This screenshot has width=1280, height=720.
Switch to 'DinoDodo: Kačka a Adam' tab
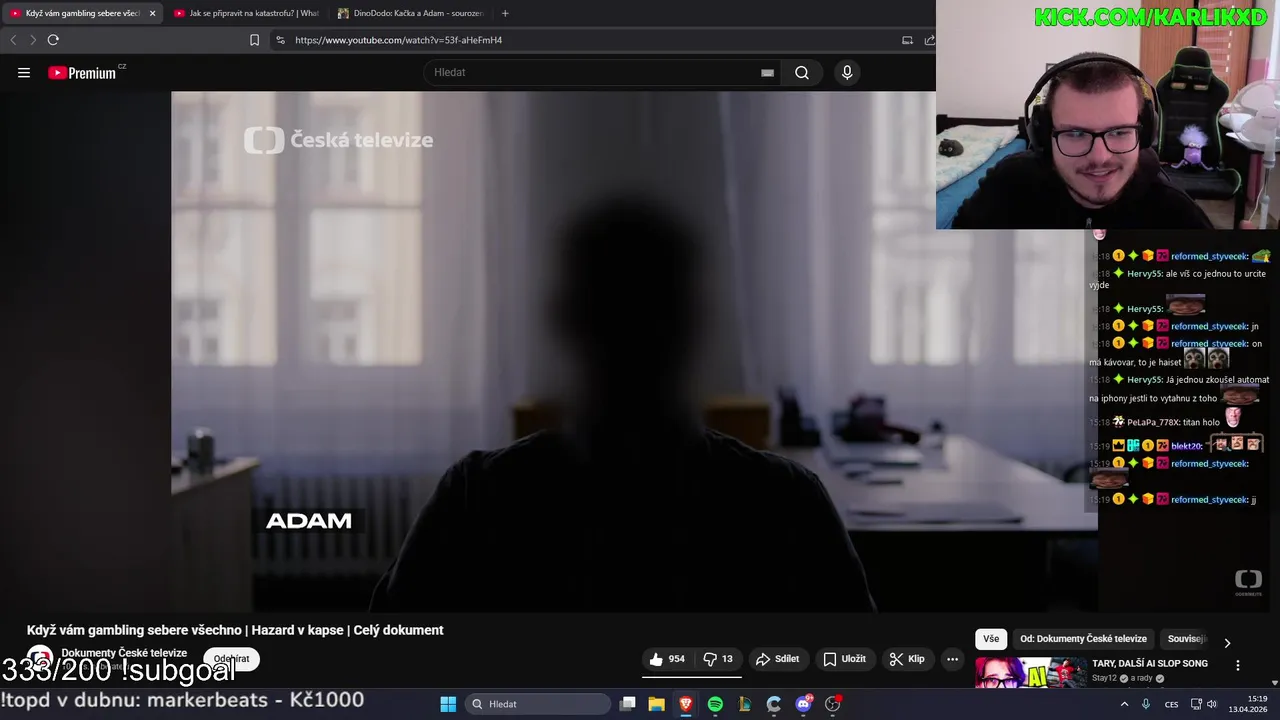(410, 13)
